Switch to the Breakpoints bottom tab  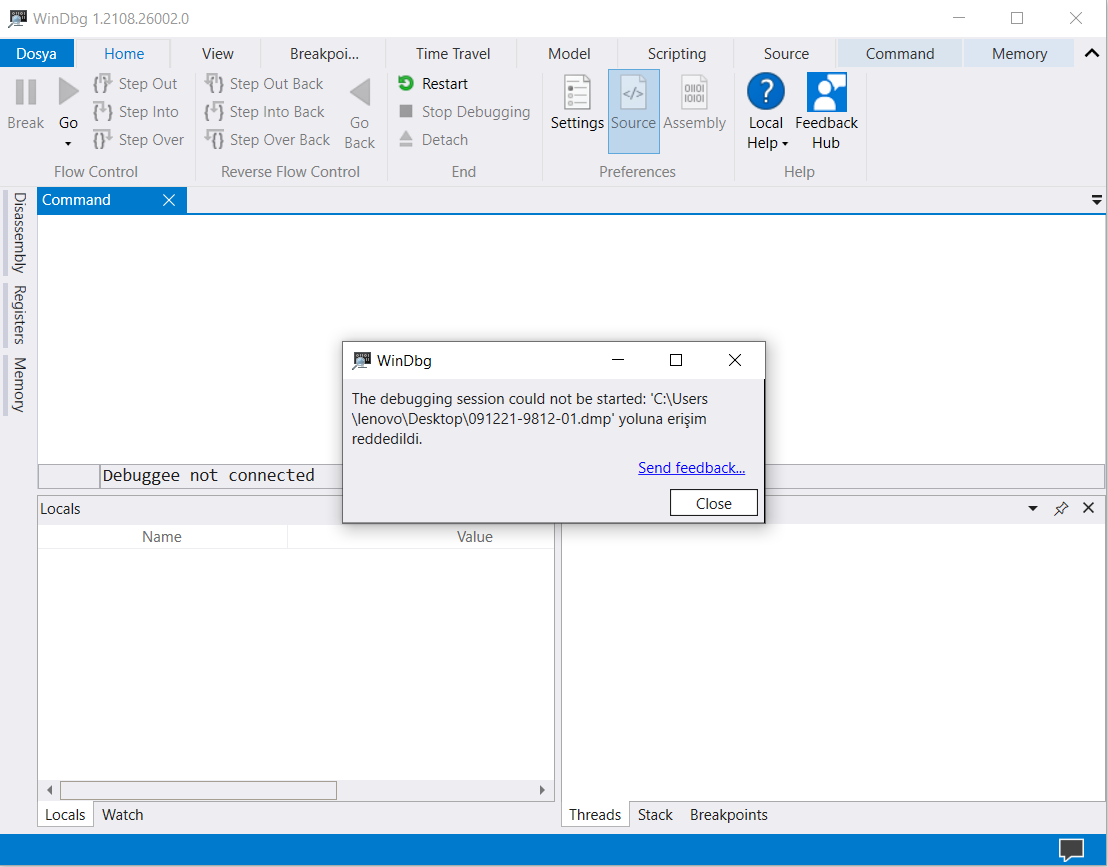[x=729, y=815]
